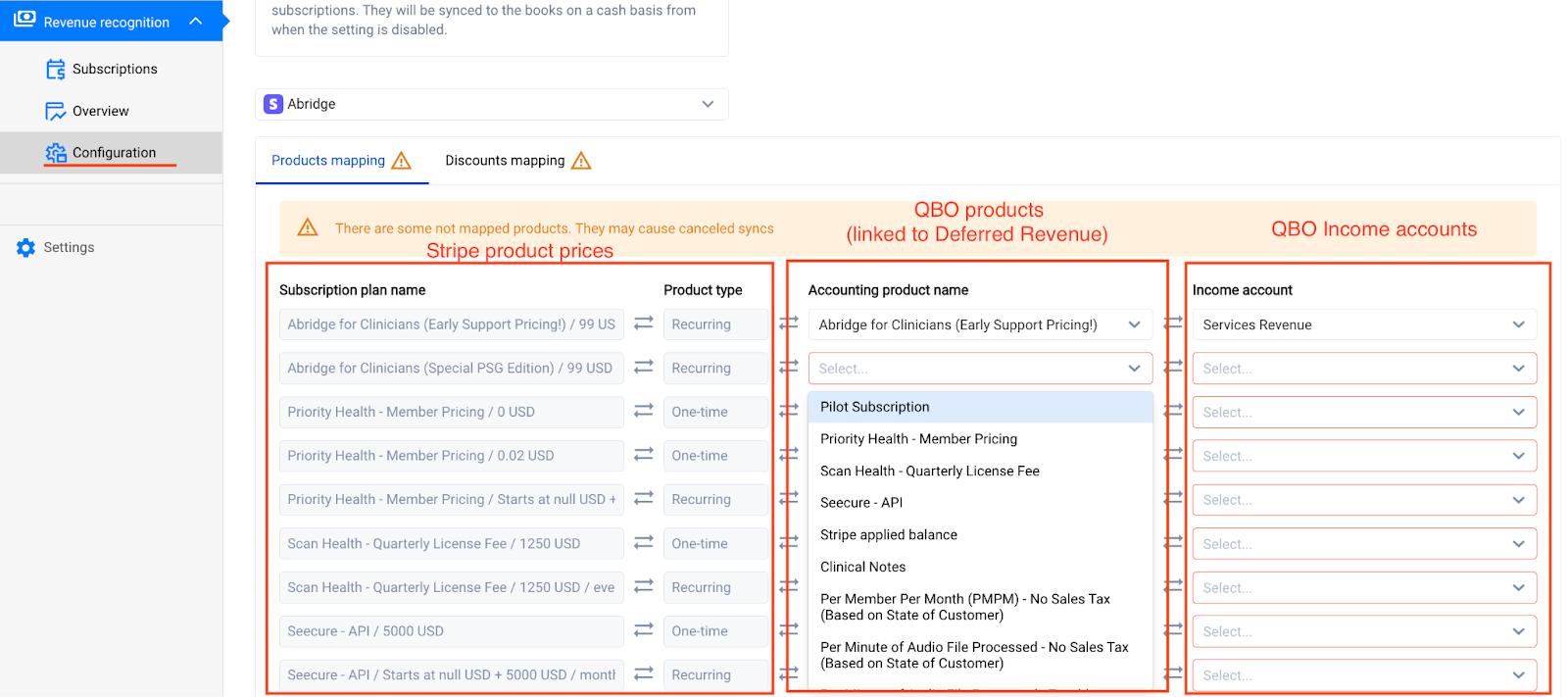Click the Seecure - API / 5000 USD field
The height and width of the screenshot is (697, 1568).
451,631
